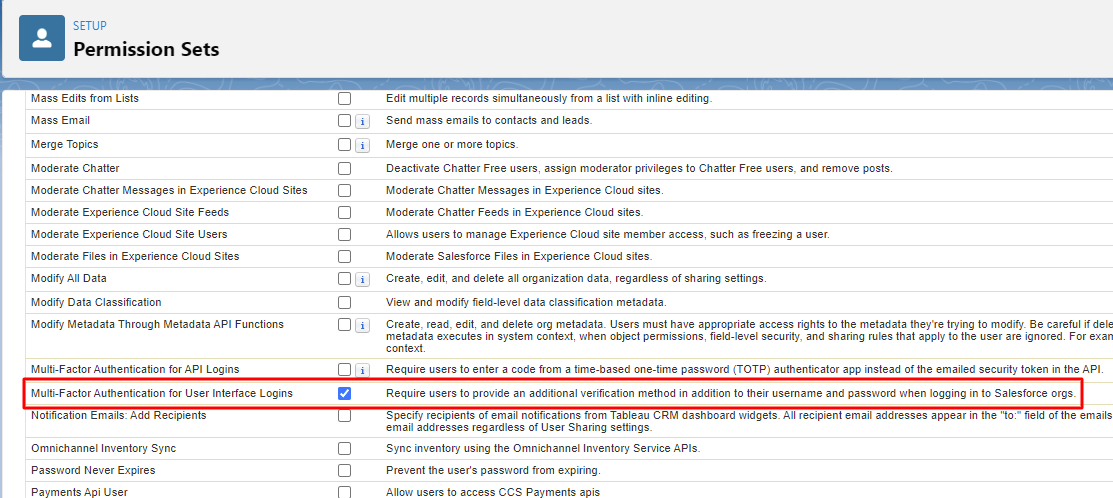
Task: Select the 'Payments Api User' label
Action: point(80,492)
